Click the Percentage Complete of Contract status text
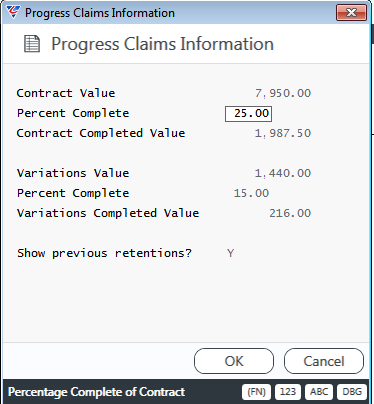This screenshot has width=374, height=404. (x=96, y=392)
